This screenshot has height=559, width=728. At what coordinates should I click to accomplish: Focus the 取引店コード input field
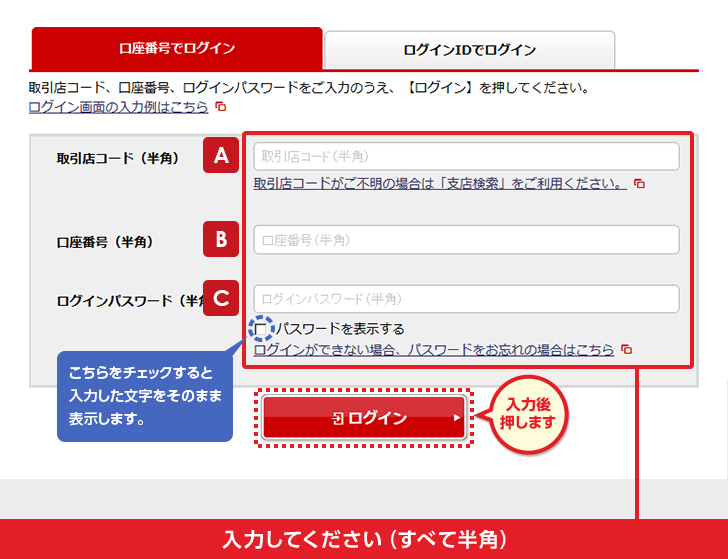coord(466,156)
